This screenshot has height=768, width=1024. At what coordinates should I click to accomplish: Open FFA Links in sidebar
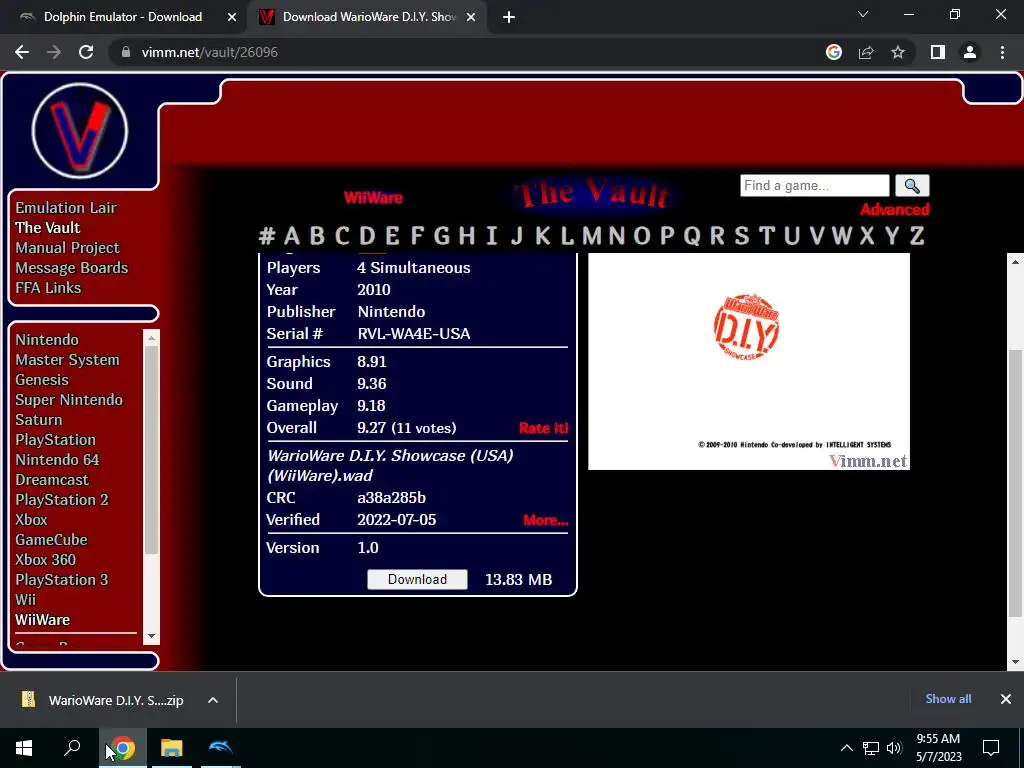(48, 288)
